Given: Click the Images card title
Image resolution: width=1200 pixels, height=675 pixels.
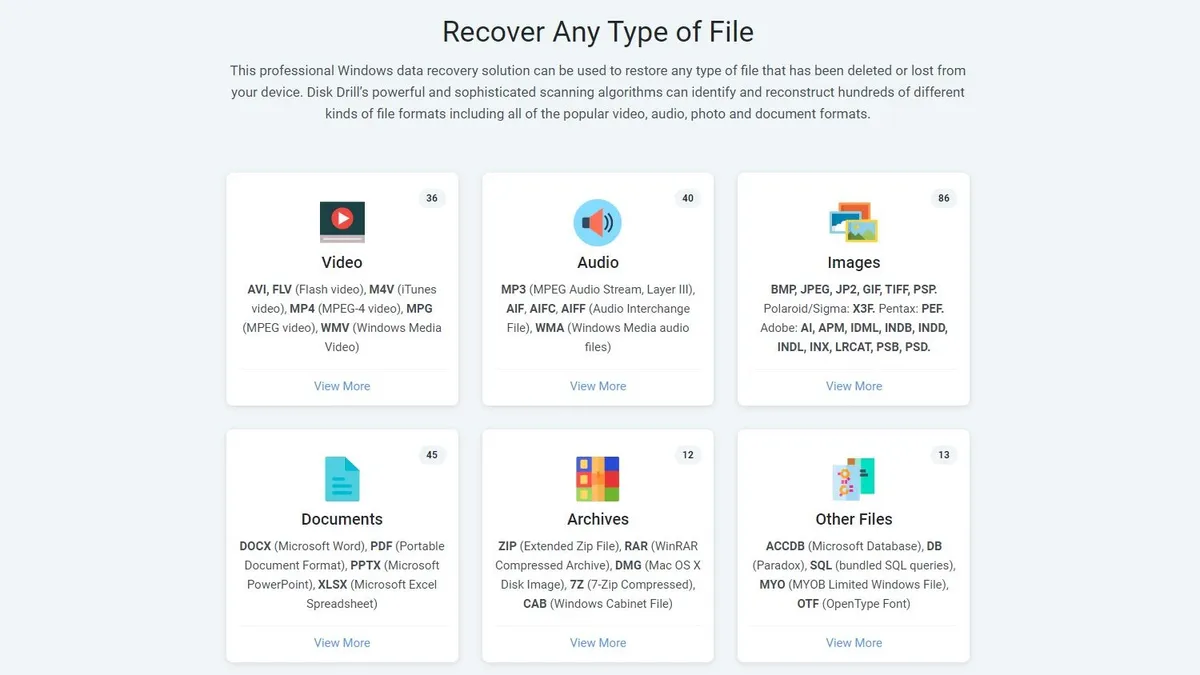Looking at the screenshot, I should pyautogui.click(x=854, y=262).
